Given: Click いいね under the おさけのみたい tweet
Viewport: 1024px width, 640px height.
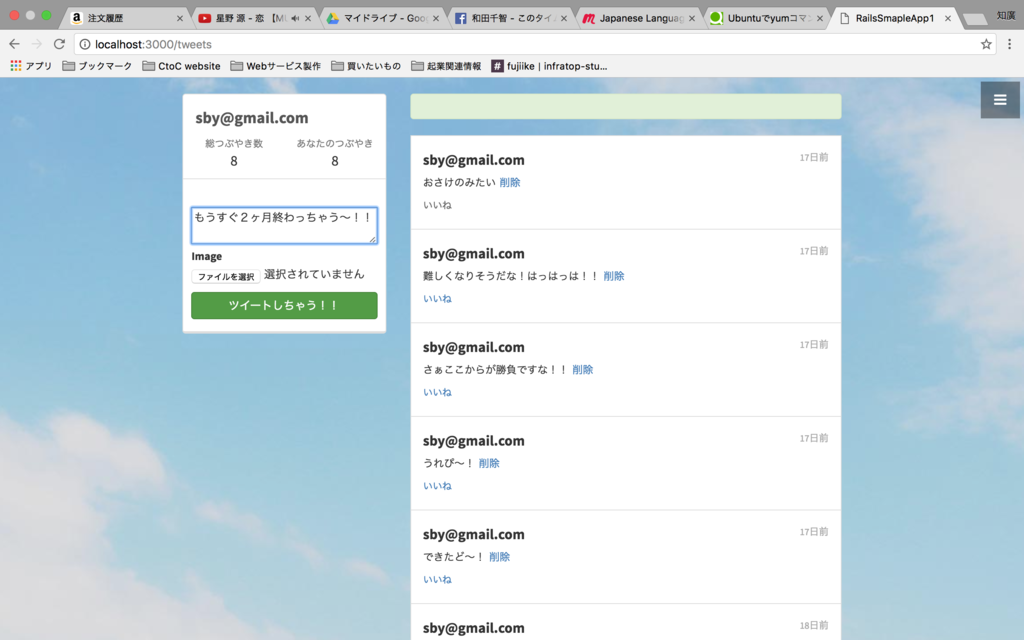Looking at the screenshot, I should tap(437, 205).
